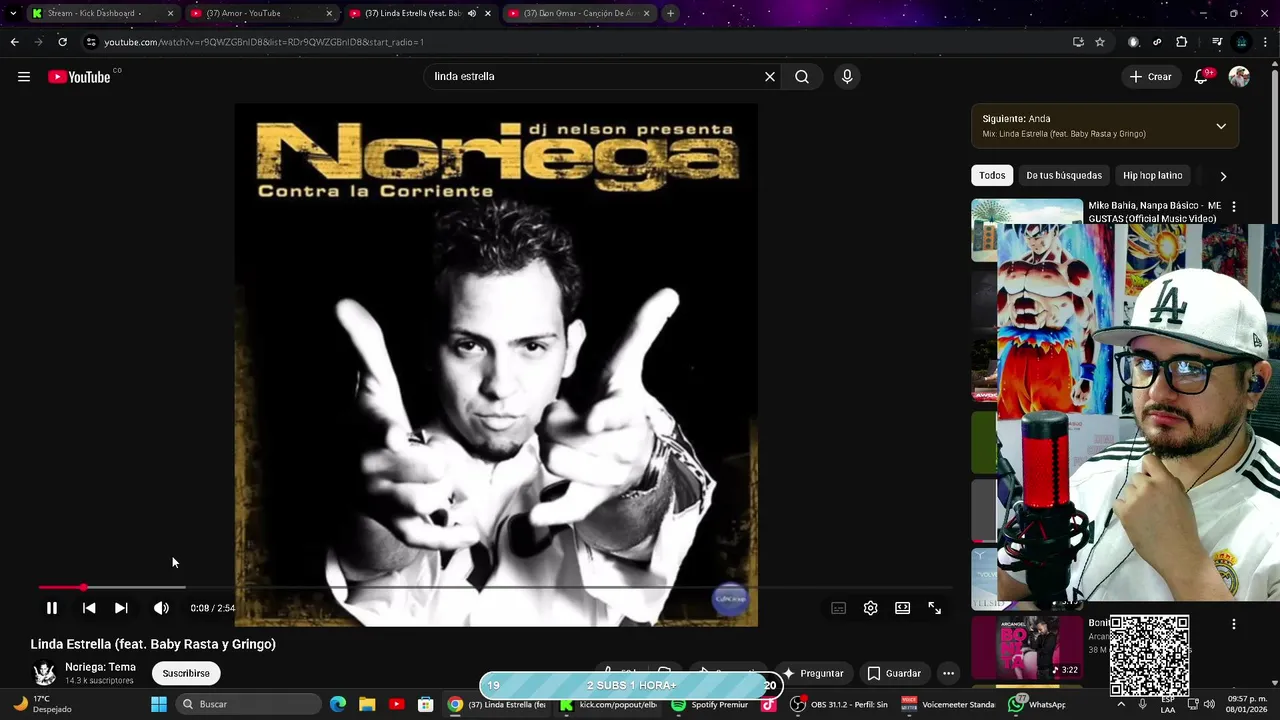Reload the current page
This screenshot has width=1280, height=720.
(x=62, y=42)
